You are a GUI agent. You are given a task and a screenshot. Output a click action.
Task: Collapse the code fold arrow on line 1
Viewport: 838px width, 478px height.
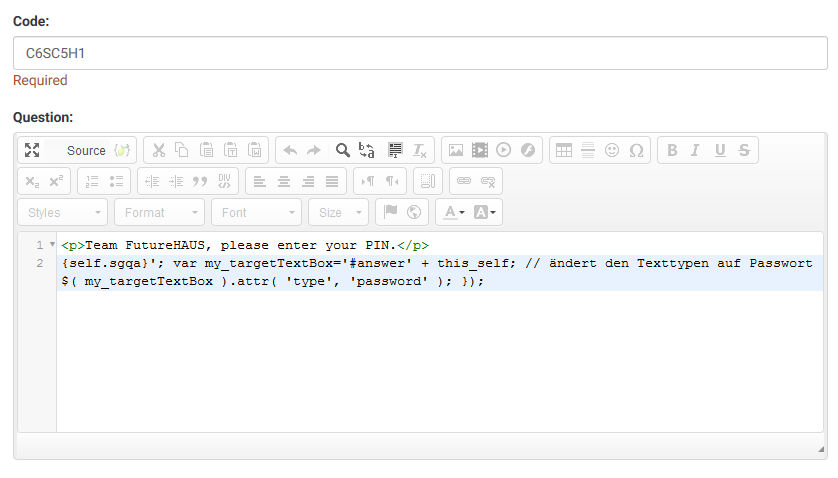coord(51,245)
